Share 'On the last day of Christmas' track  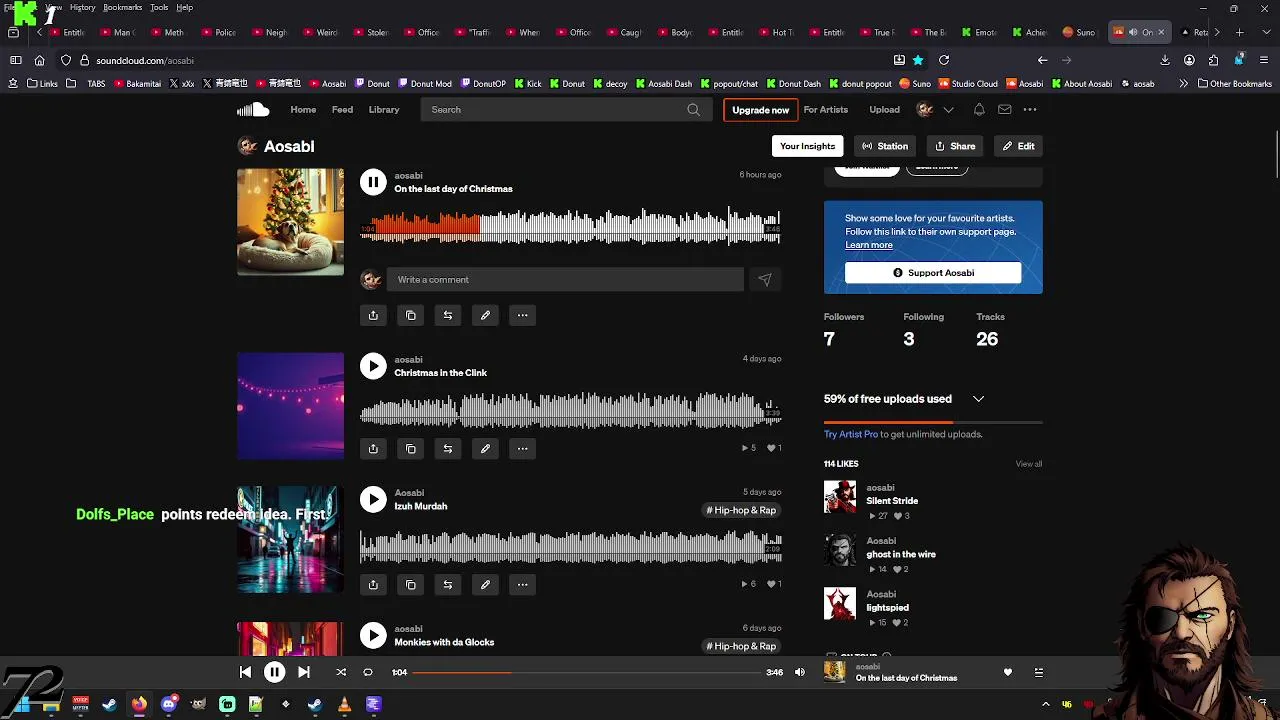coord(373,315)
